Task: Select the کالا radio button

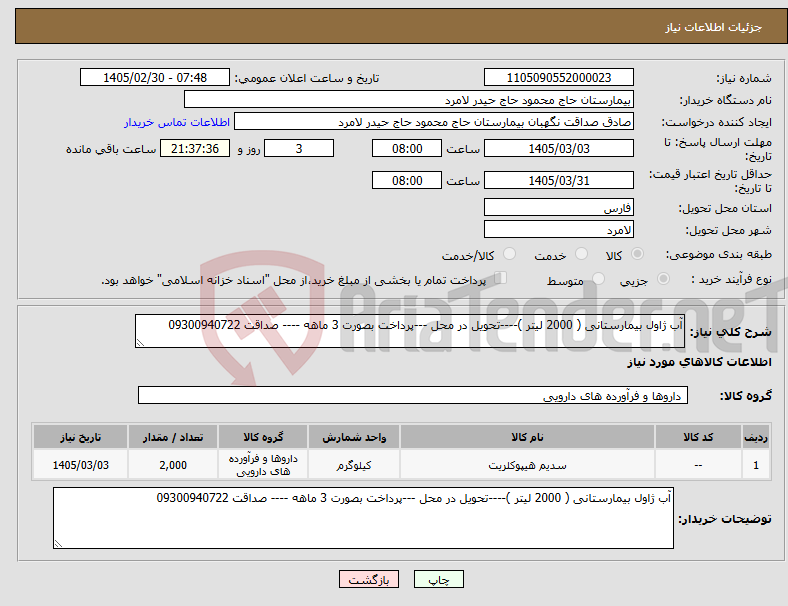Action: click(637, 254)
